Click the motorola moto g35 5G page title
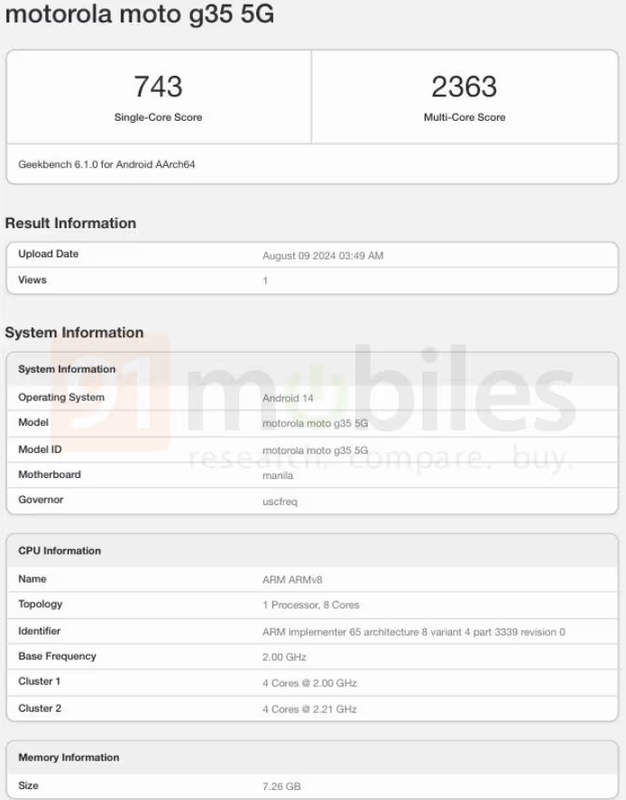 pyautogui.click(x=139, y=16)
